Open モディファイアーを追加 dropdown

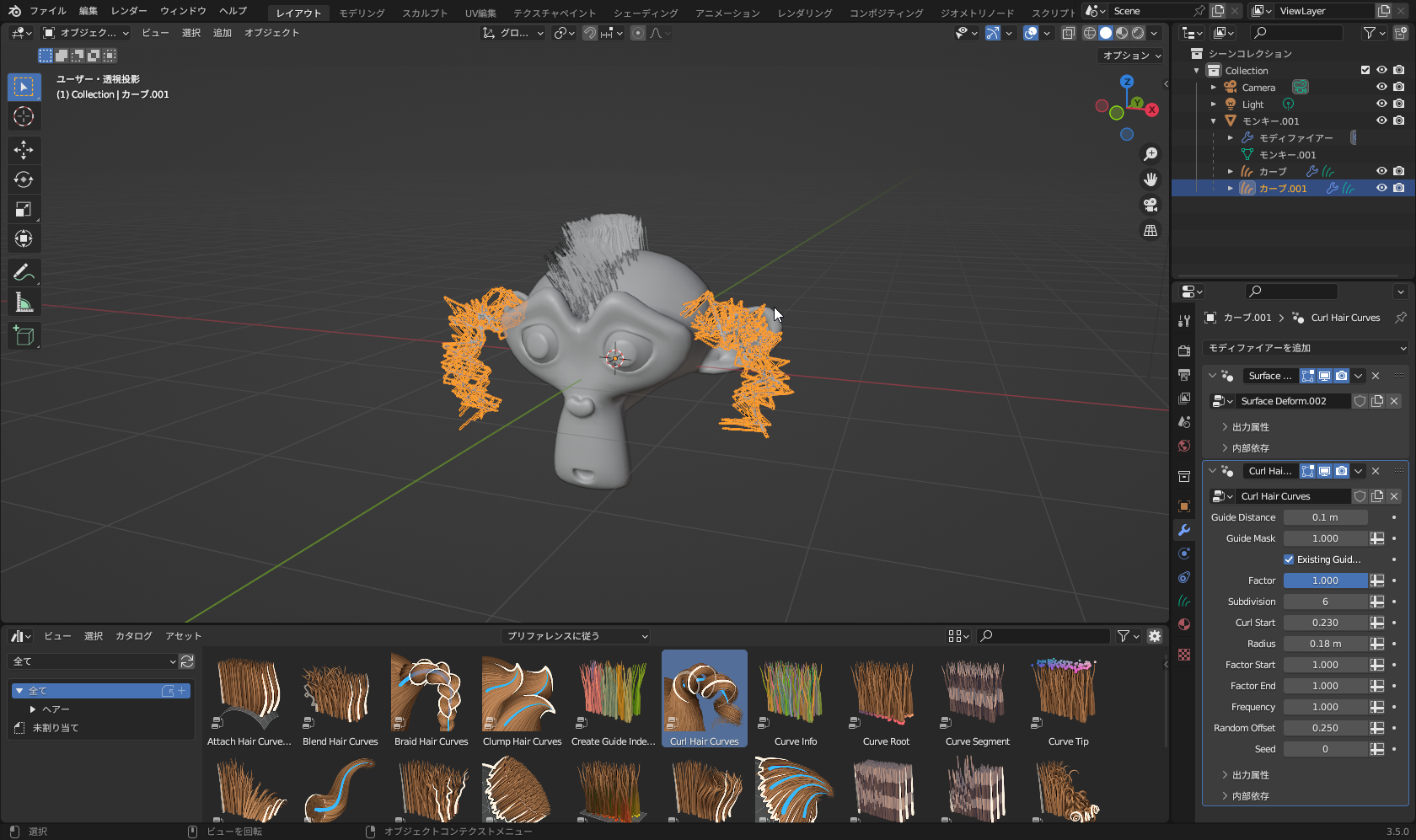(x=1306, y=348)
